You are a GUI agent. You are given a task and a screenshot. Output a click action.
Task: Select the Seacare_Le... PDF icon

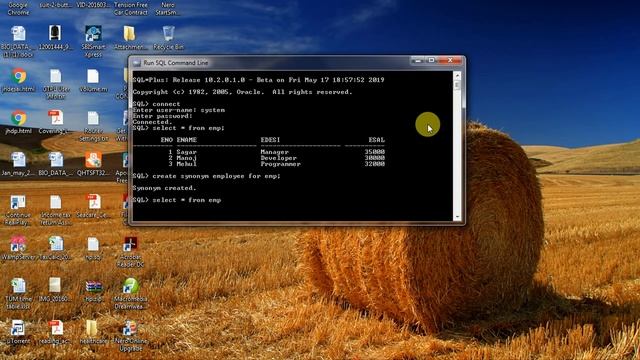click(93, 206)
